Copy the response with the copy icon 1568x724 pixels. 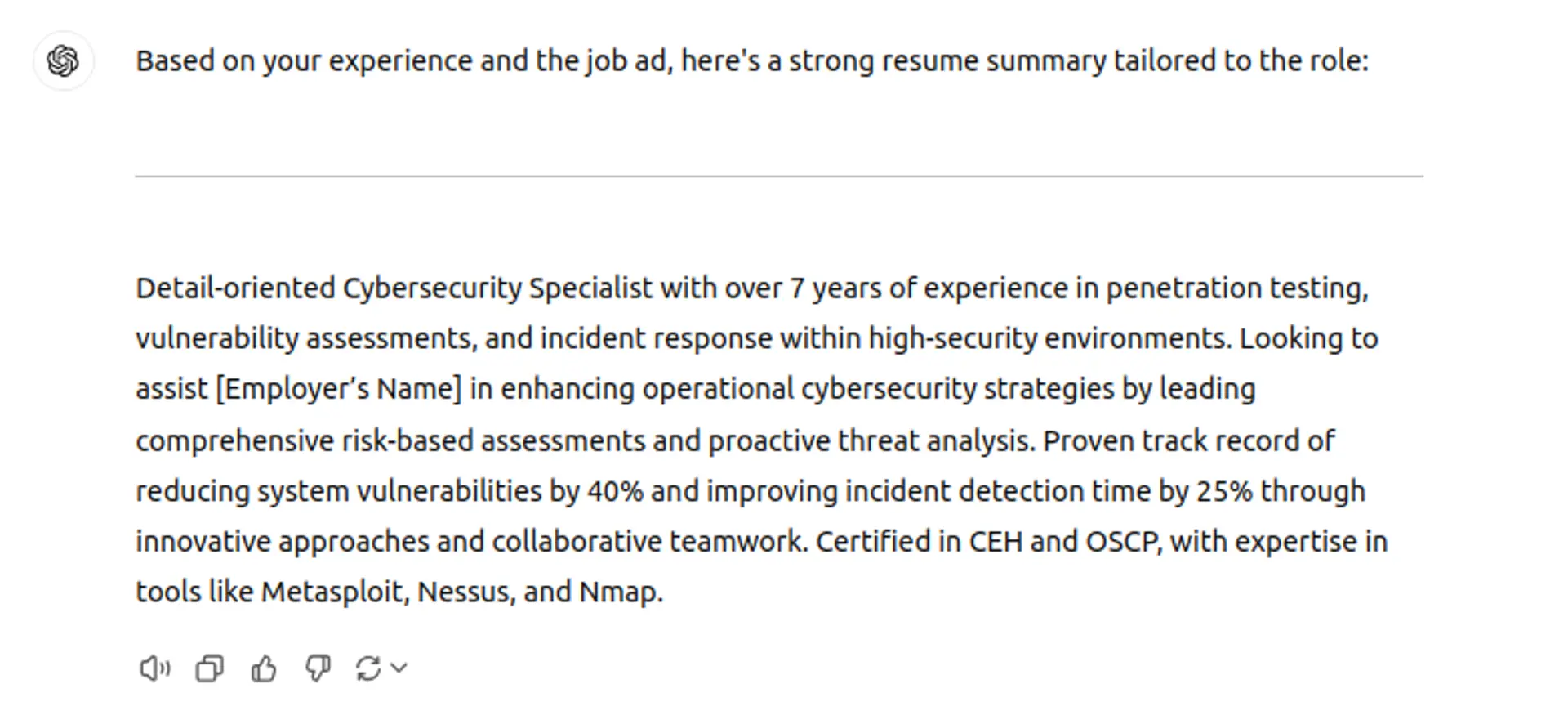click(209, 668)
